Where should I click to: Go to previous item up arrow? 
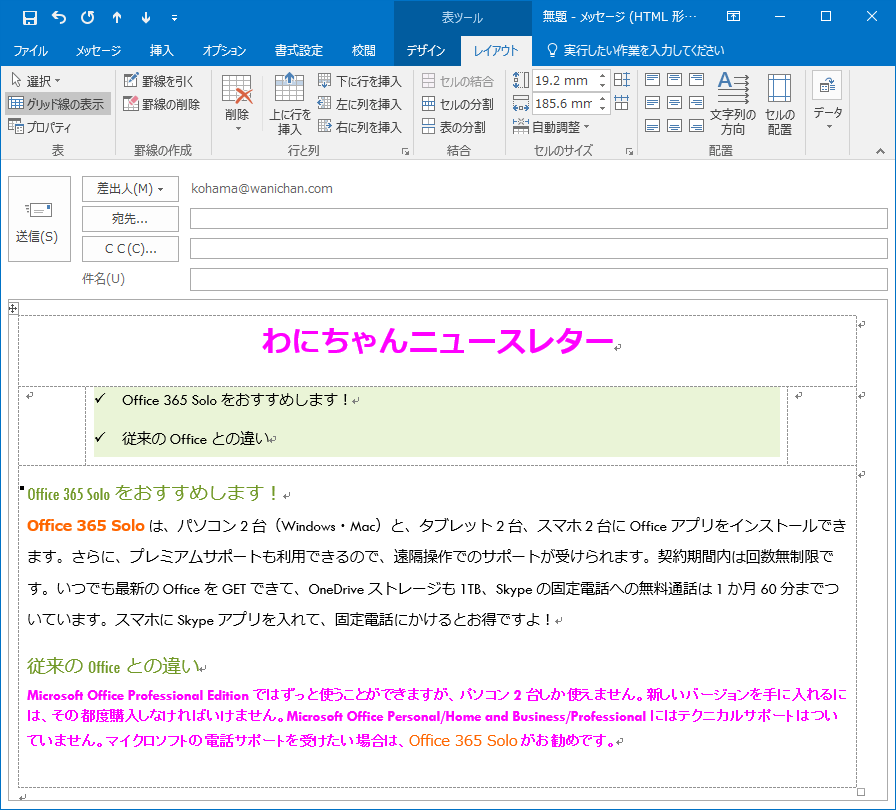[x=117, y=18]
